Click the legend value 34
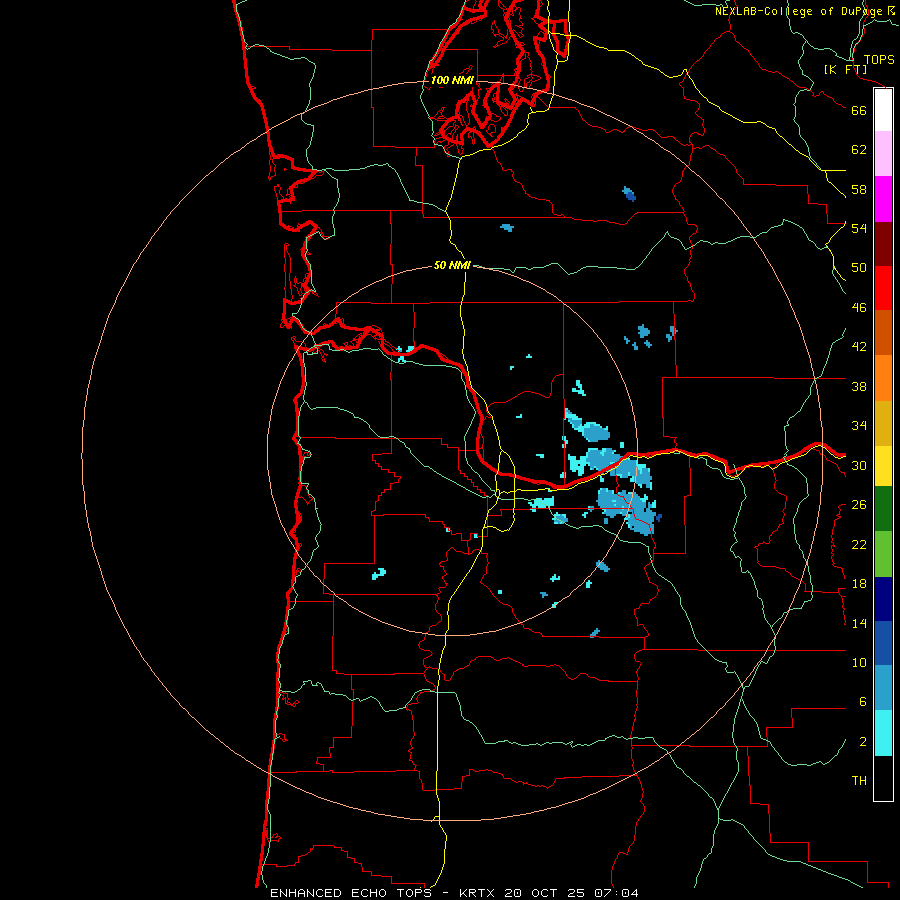This screenshot has height=900, width=900. pos(859,426)
